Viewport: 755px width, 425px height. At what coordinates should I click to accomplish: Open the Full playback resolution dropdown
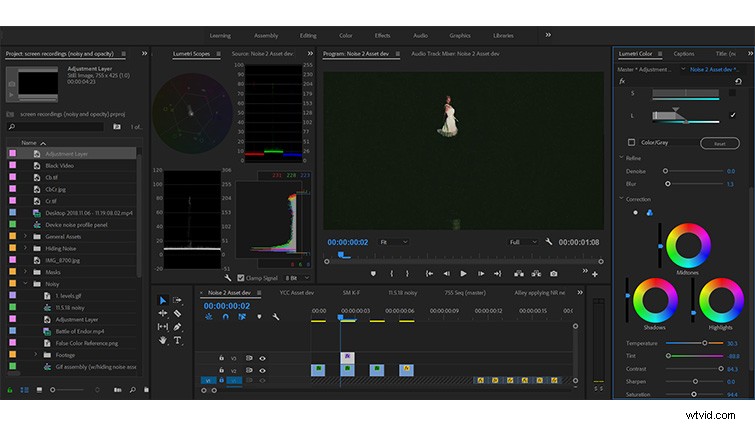click(523, 242)
